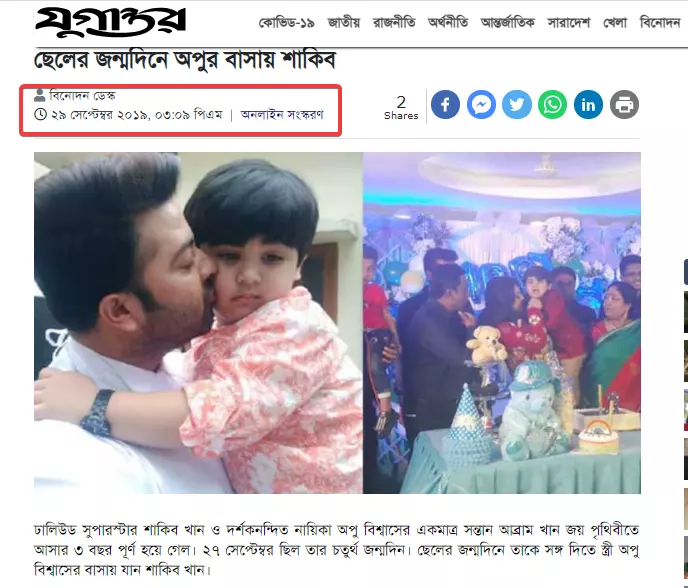Click the বিনোদন ডেস্ক author name

pos(82,95)
